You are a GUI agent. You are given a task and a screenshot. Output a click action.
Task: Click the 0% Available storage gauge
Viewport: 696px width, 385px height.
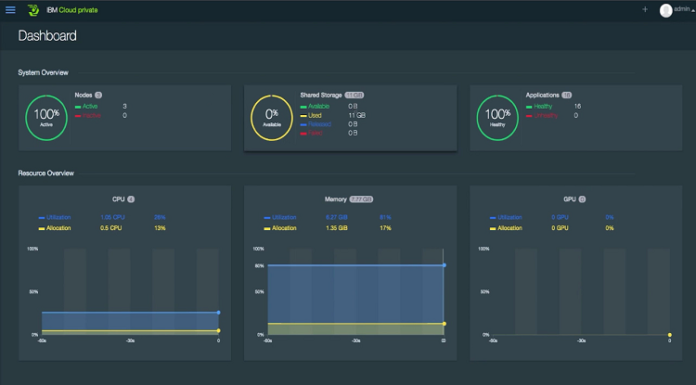click(272, 118)
